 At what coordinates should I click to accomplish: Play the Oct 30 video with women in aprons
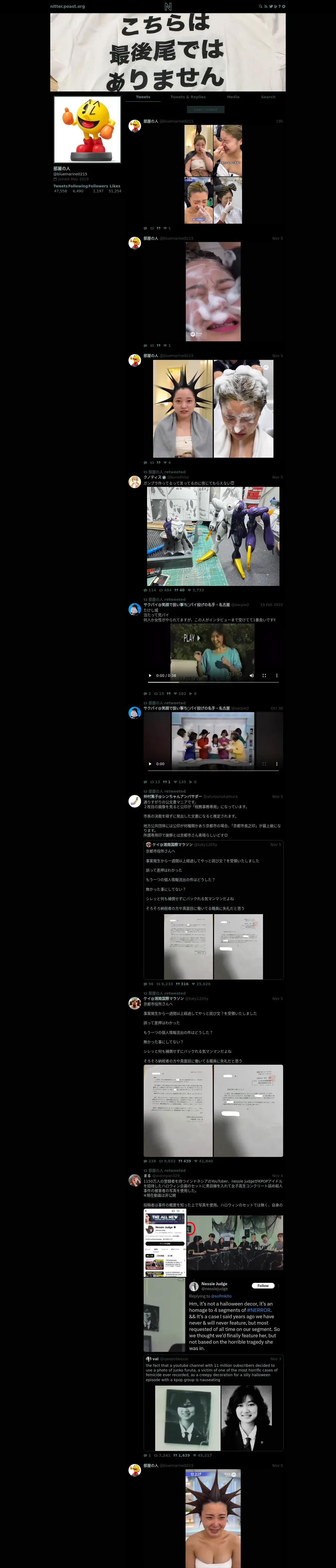[150, 763]
